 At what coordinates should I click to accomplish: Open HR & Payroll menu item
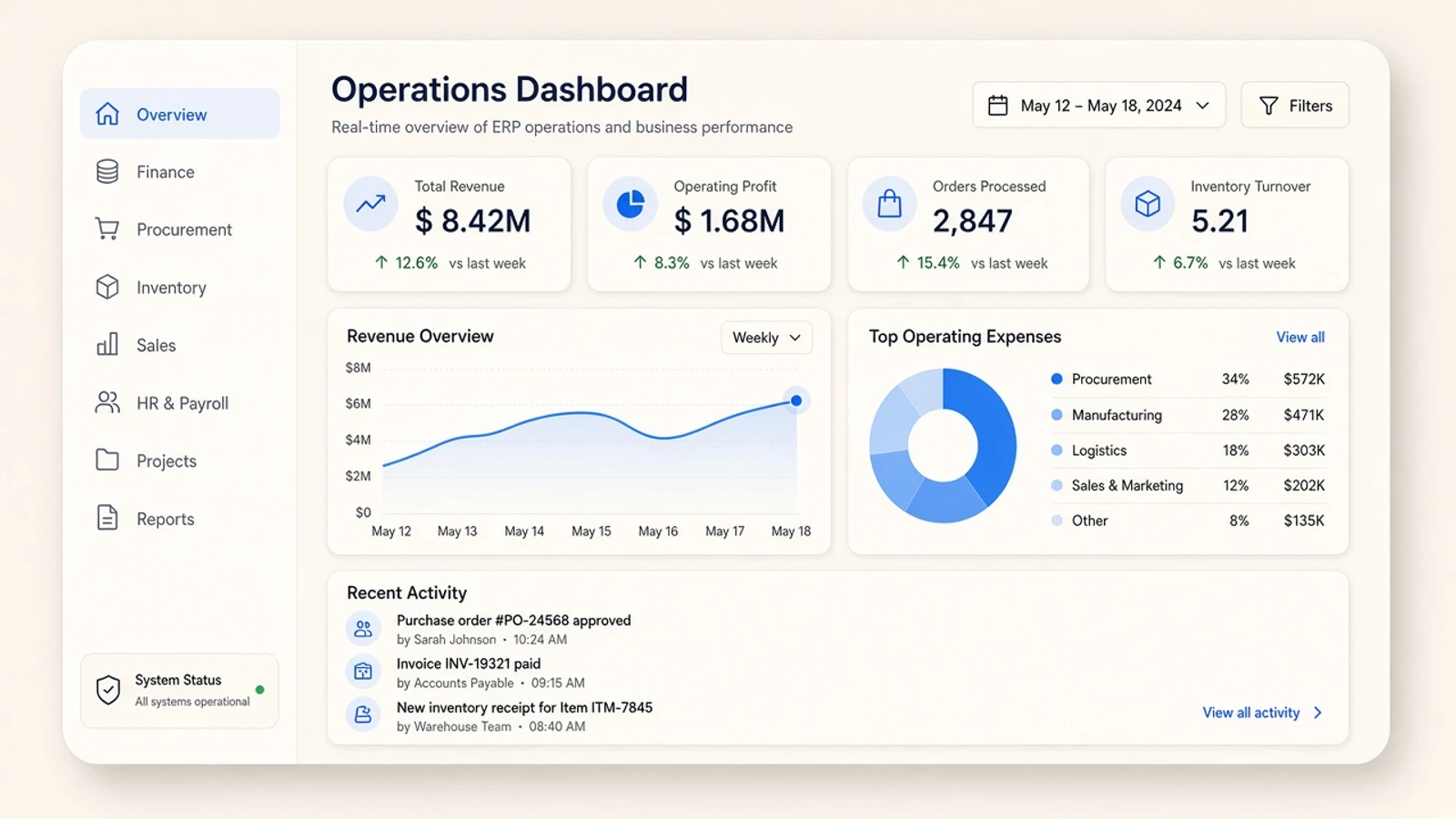click(179, 402)
